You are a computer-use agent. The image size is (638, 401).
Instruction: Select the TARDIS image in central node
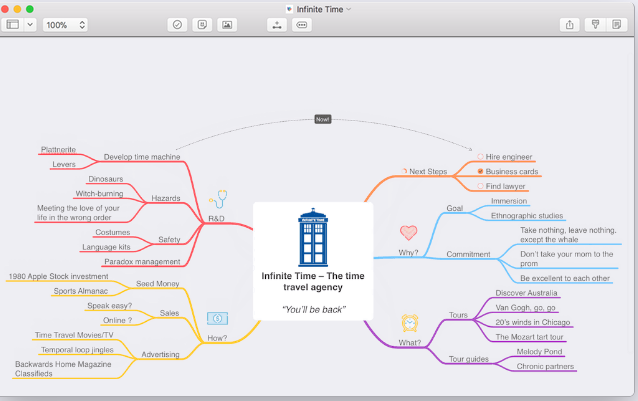(313, 238)
